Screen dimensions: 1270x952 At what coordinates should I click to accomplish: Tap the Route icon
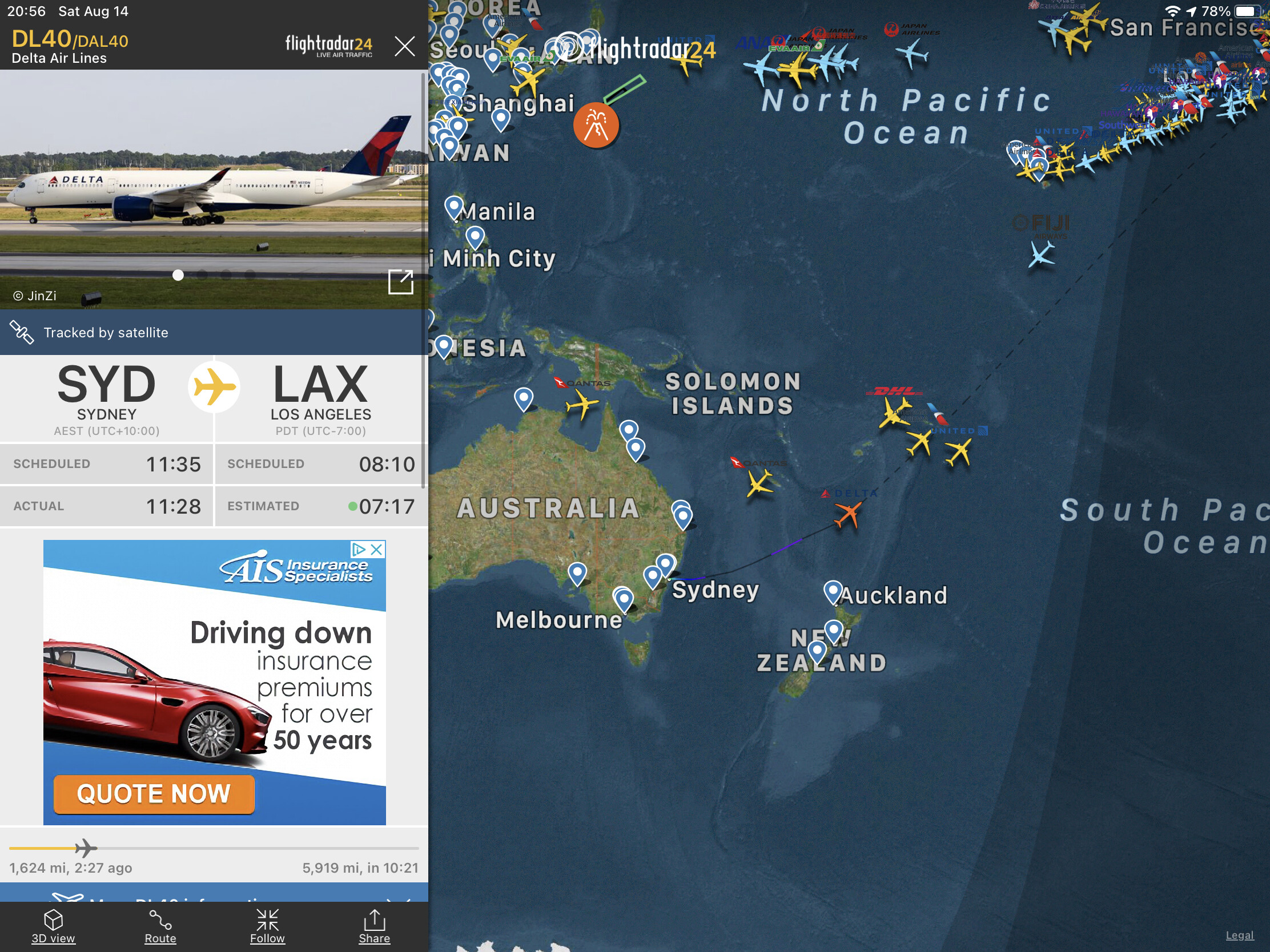click(160, 926)
